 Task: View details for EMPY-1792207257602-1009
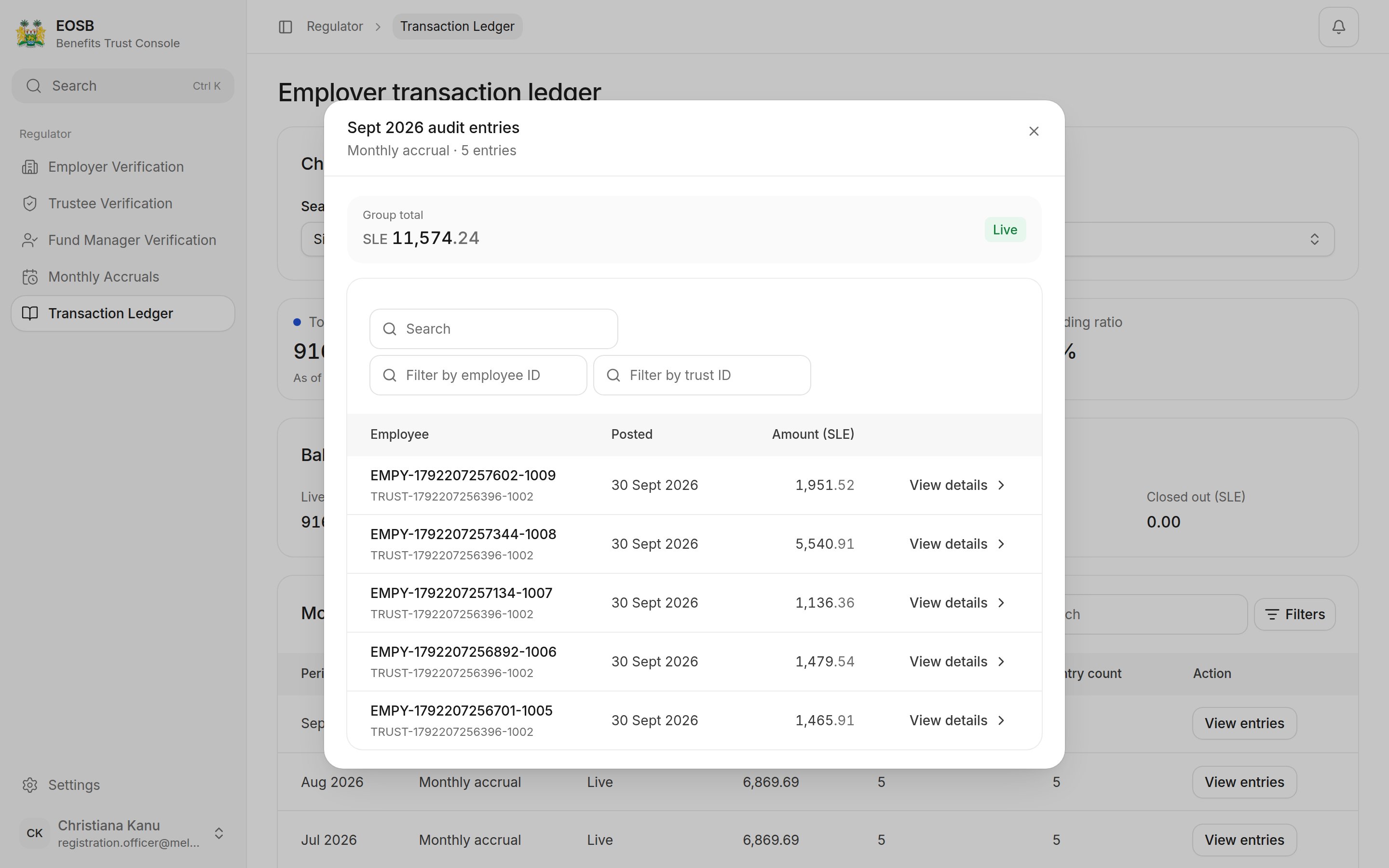coord(957,485)
